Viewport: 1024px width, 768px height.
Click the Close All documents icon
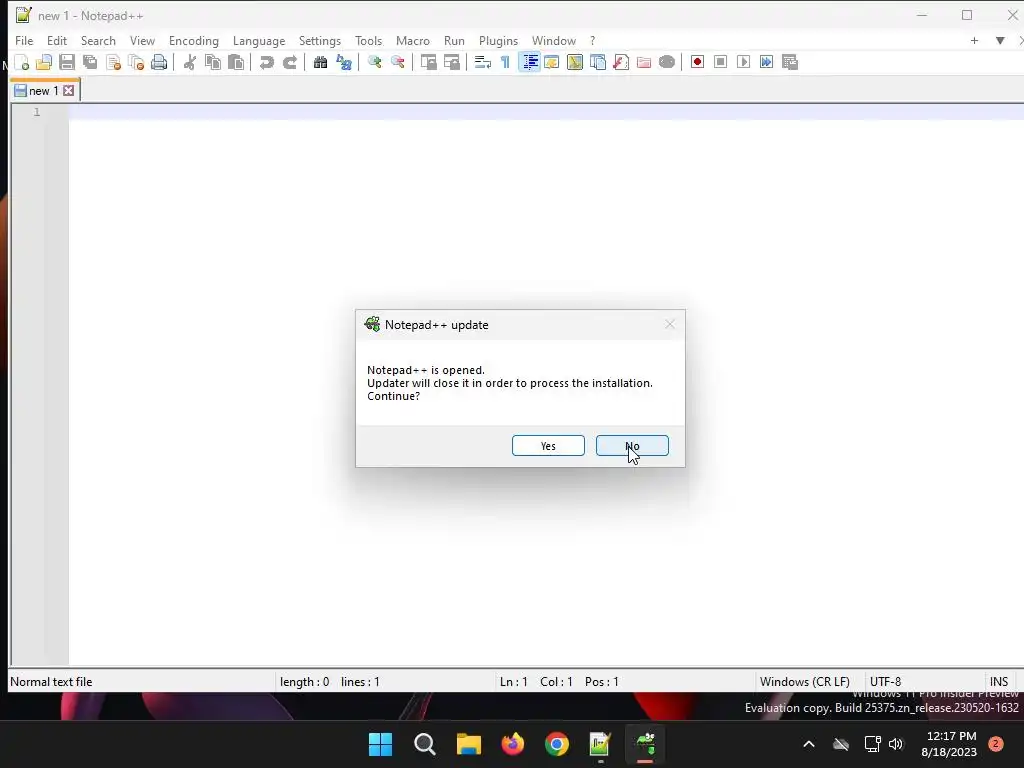click(136, 62)
